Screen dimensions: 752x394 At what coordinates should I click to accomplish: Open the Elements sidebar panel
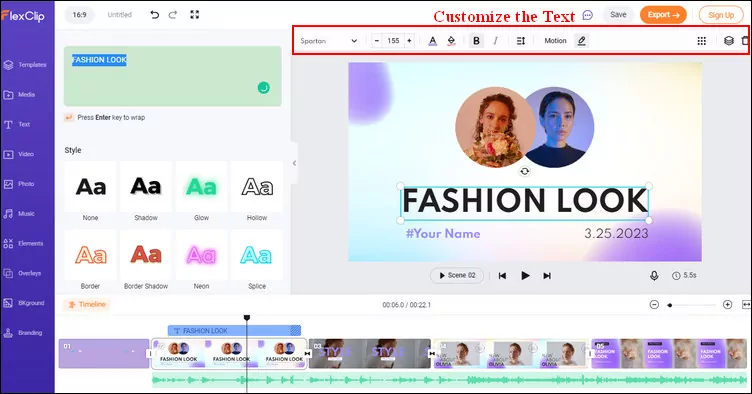coord(23,243)
